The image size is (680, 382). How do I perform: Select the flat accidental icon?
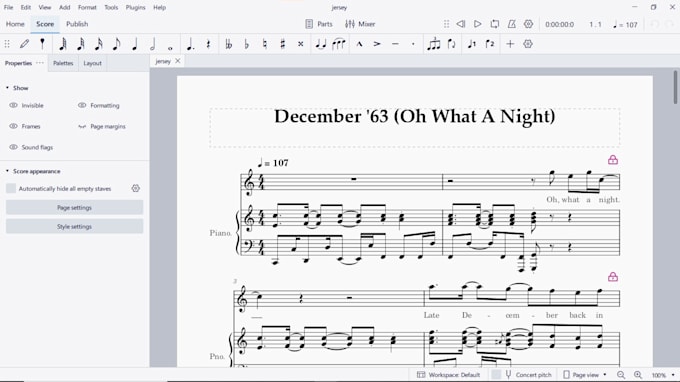click(246, 44)
